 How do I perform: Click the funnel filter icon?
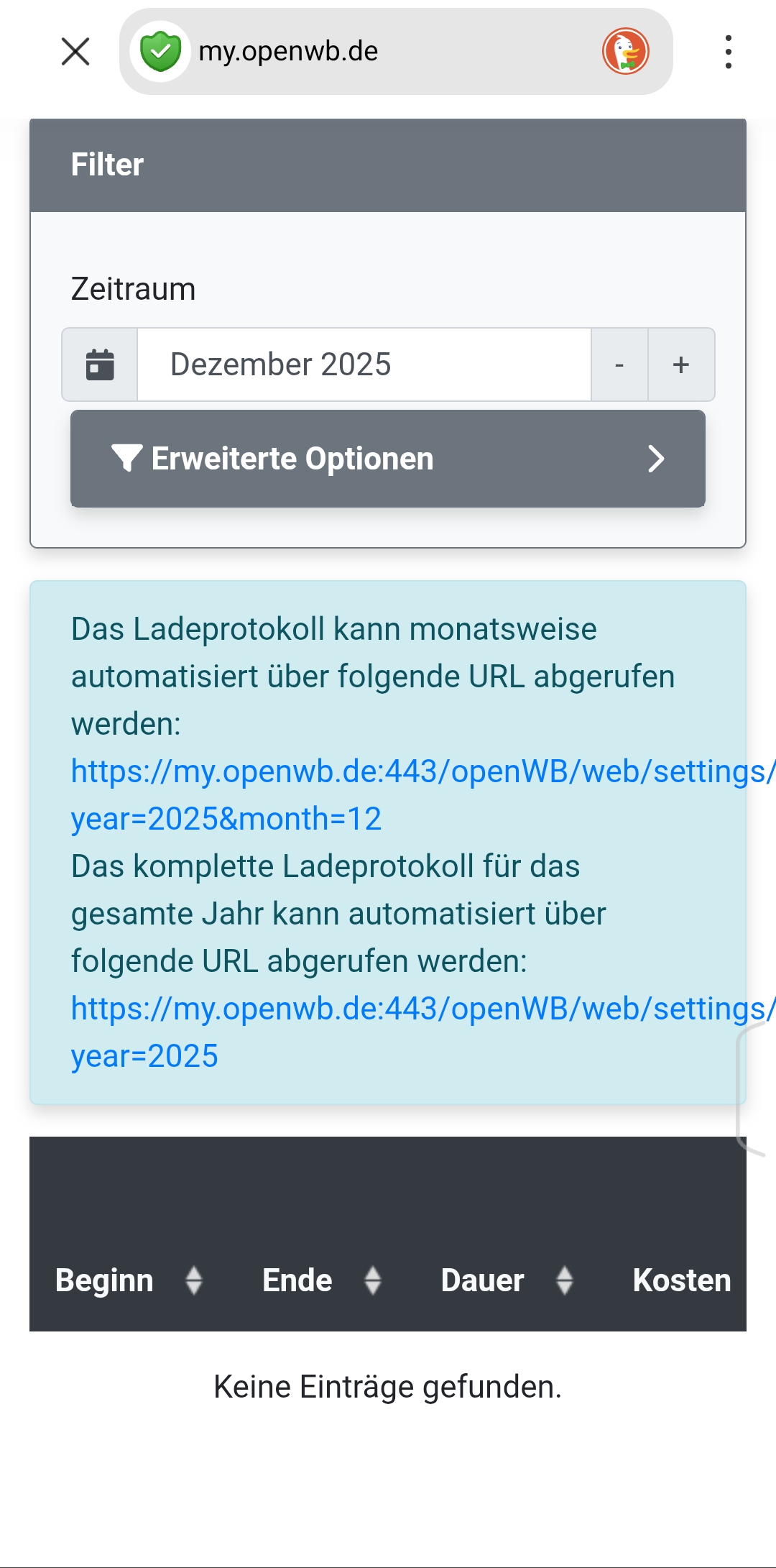pyautogui.click(x=126, y=458)
